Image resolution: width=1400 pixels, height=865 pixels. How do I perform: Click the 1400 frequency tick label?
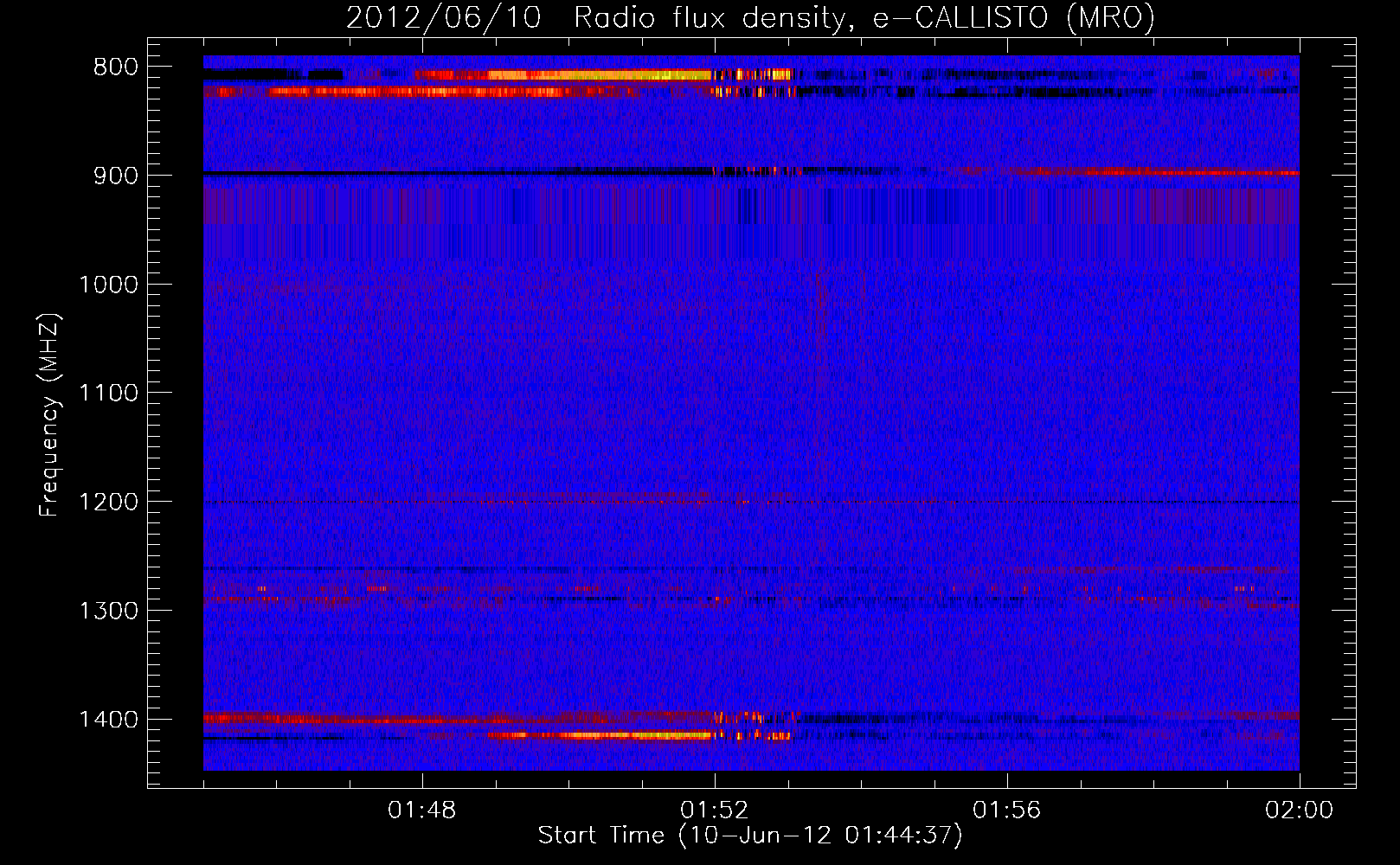pos(108,720)
